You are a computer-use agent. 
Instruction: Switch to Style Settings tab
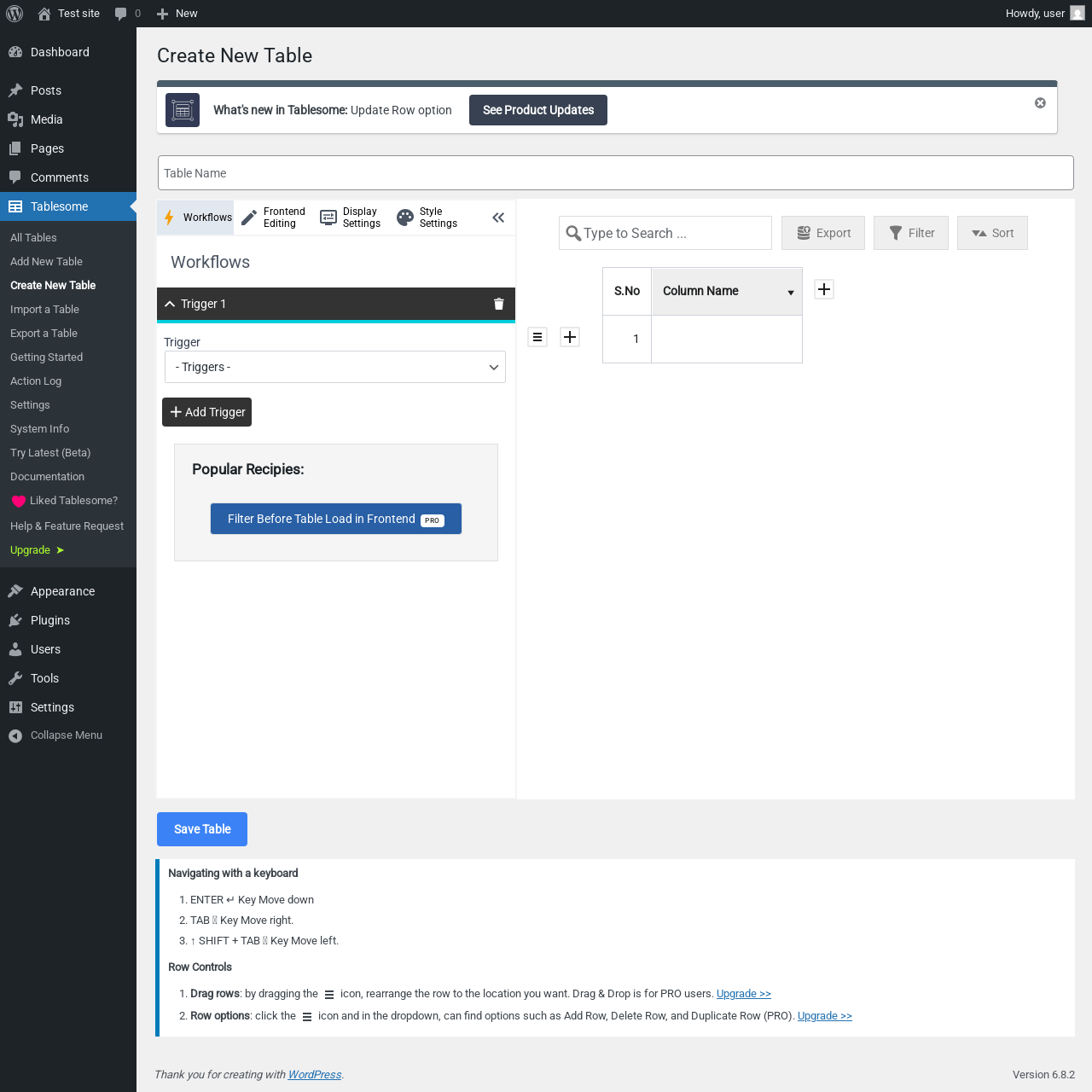click(427, 218)
